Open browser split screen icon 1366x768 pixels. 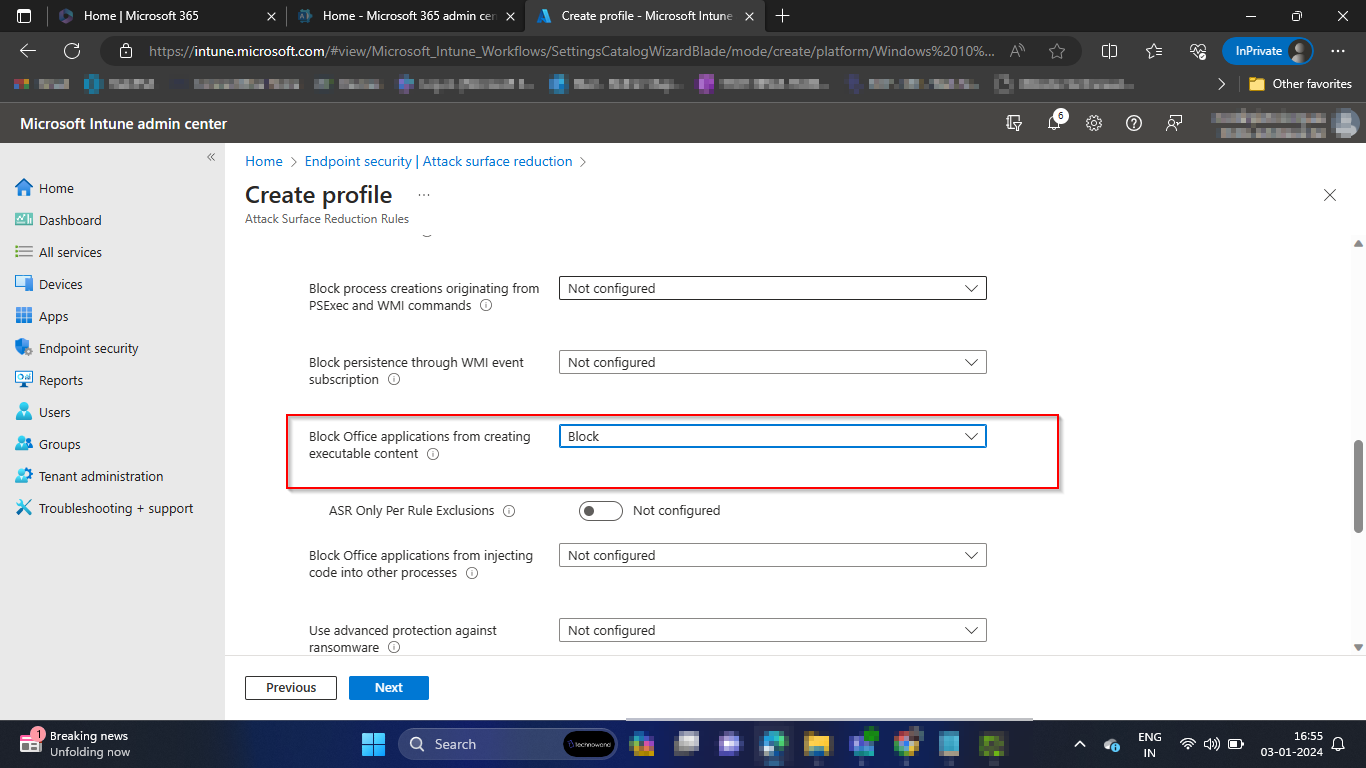[x=1109, y=51]
